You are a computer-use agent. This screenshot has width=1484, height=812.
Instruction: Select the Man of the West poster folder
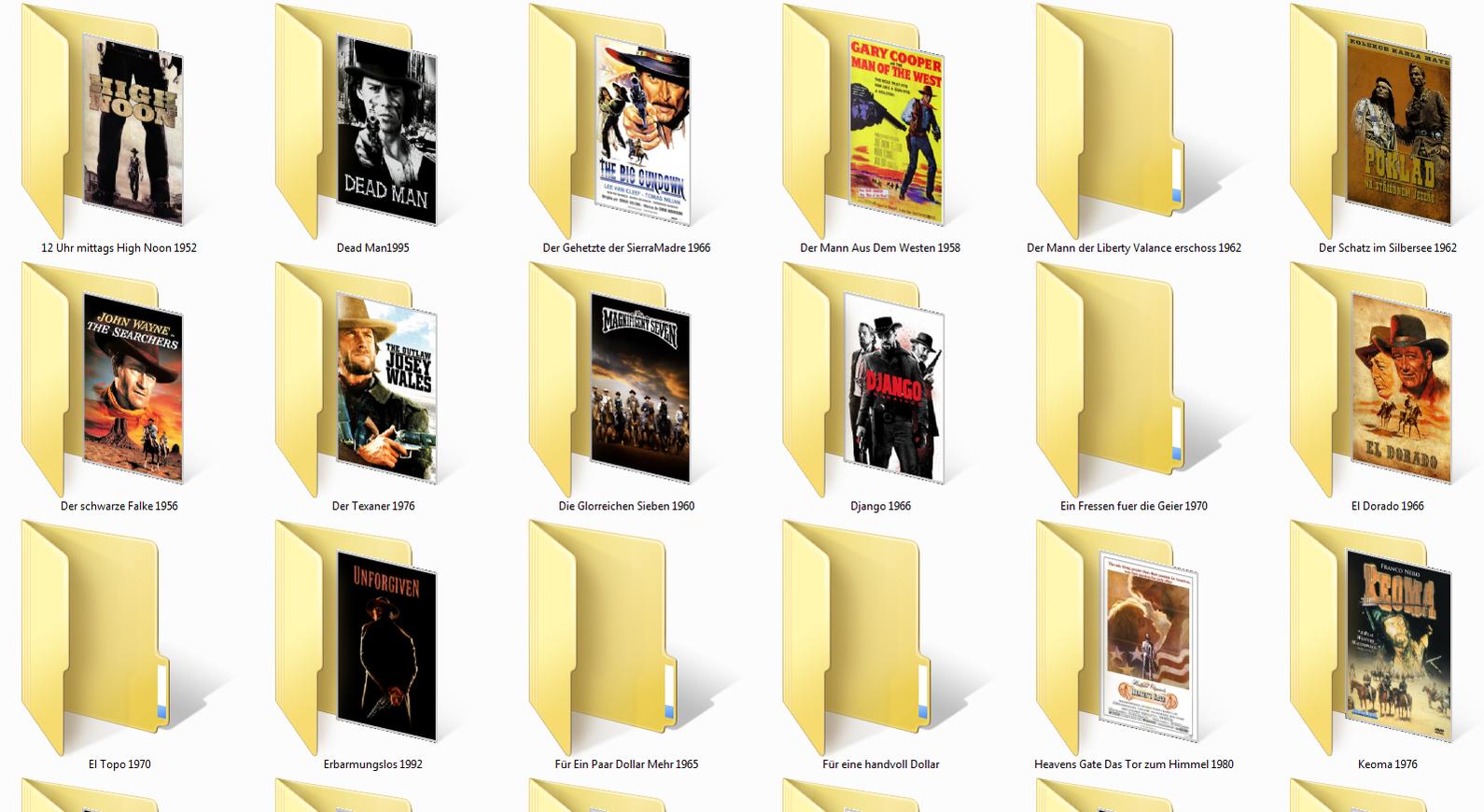(864, 121)
